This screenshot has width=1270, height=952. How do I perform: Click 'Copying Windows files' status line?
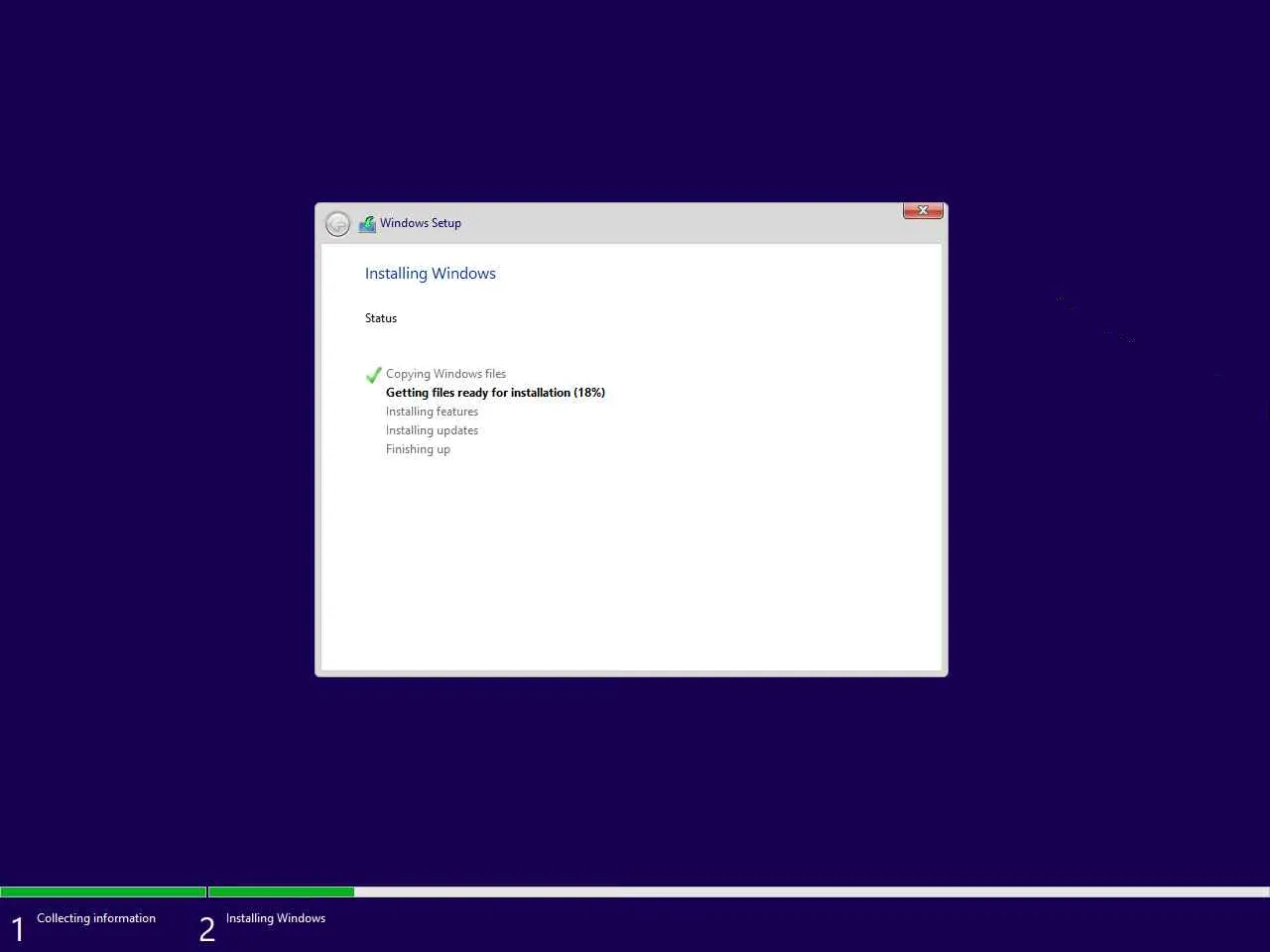coord(445,374)
